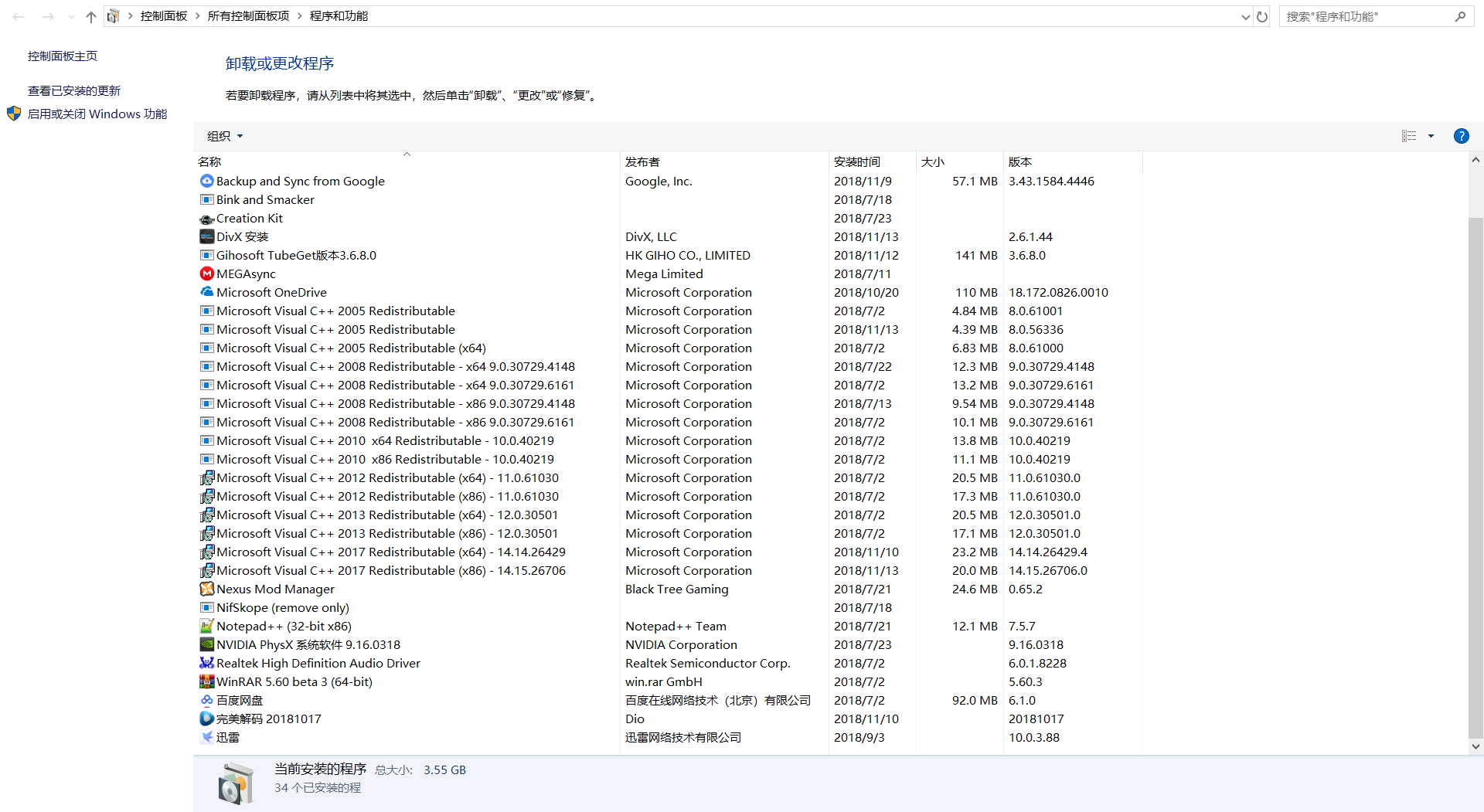Click the scrollbar down arrow

tap(1475, 746)
